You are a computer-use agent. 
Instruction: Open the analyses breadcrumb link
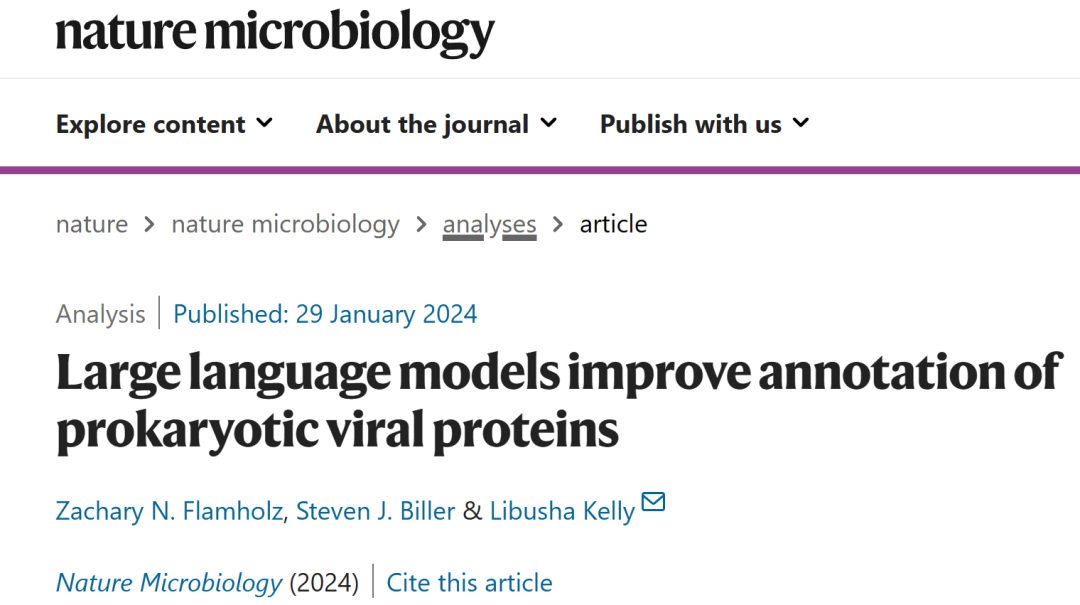tap(489, 224)
